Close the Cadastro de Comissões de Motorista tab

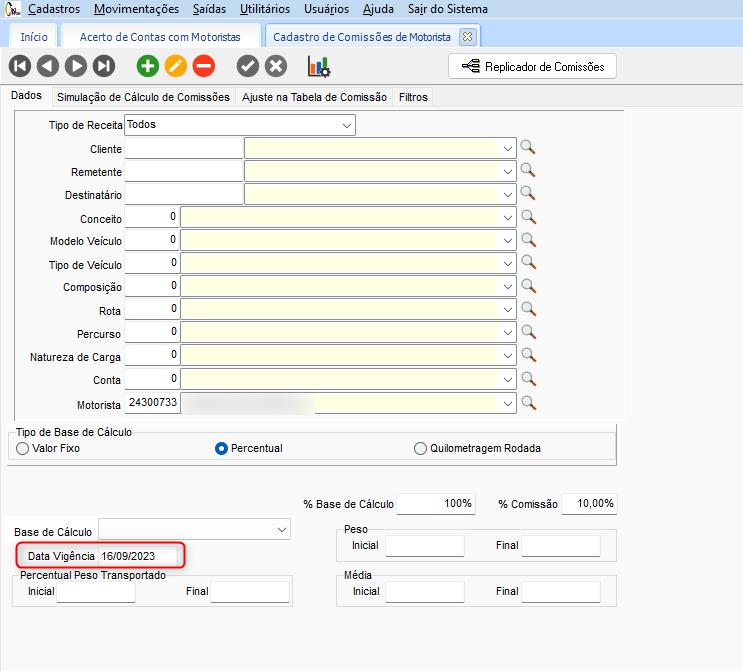click(x=467, y=36)
